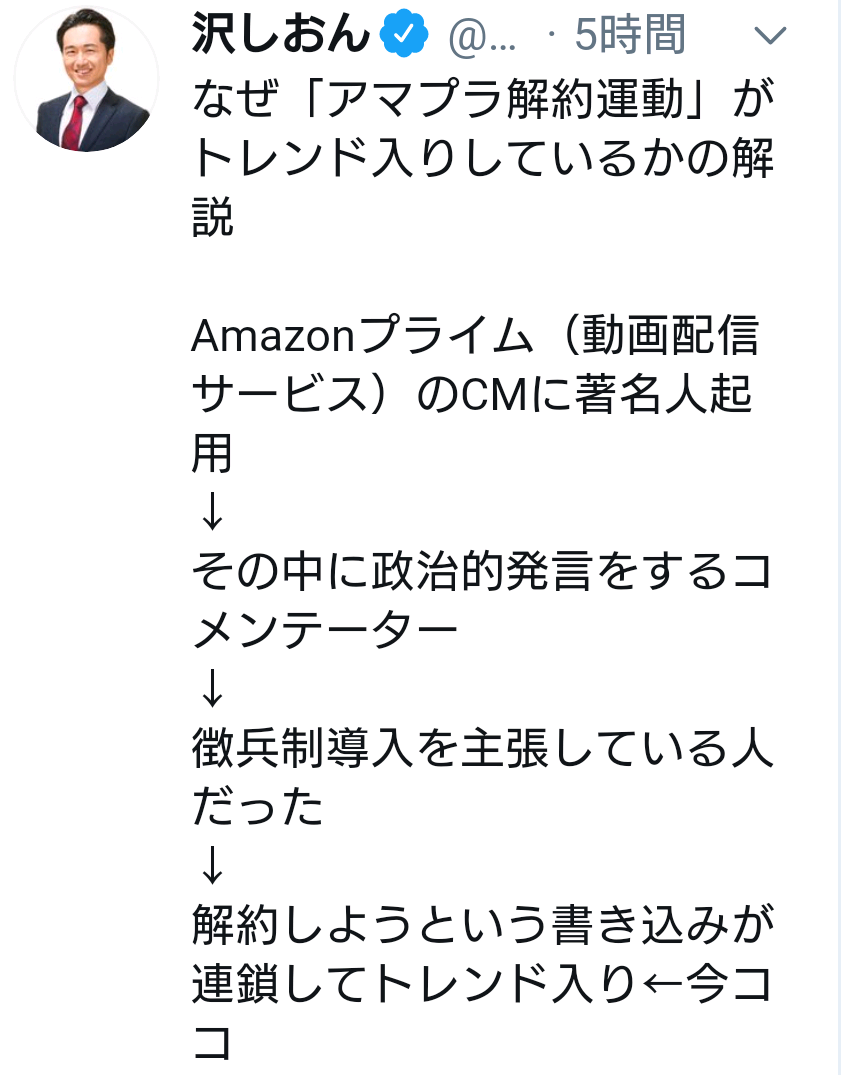Open the tweet options chevron menu
The width and height of the screenshot is (841, 1075).
pyautogui.click(x=770, y=35)
